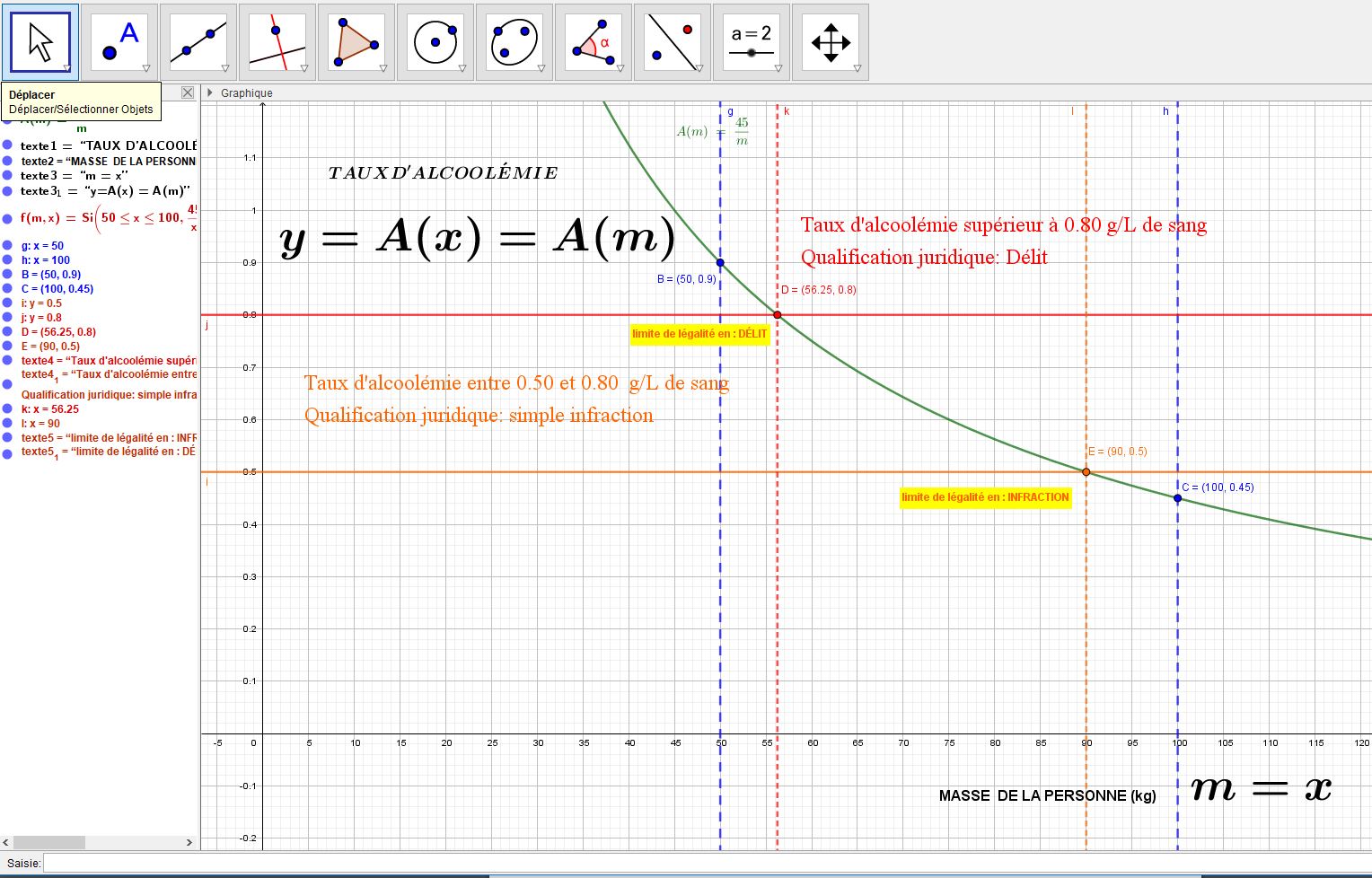Open the Move tool dropdown arrow

[67, 68]
